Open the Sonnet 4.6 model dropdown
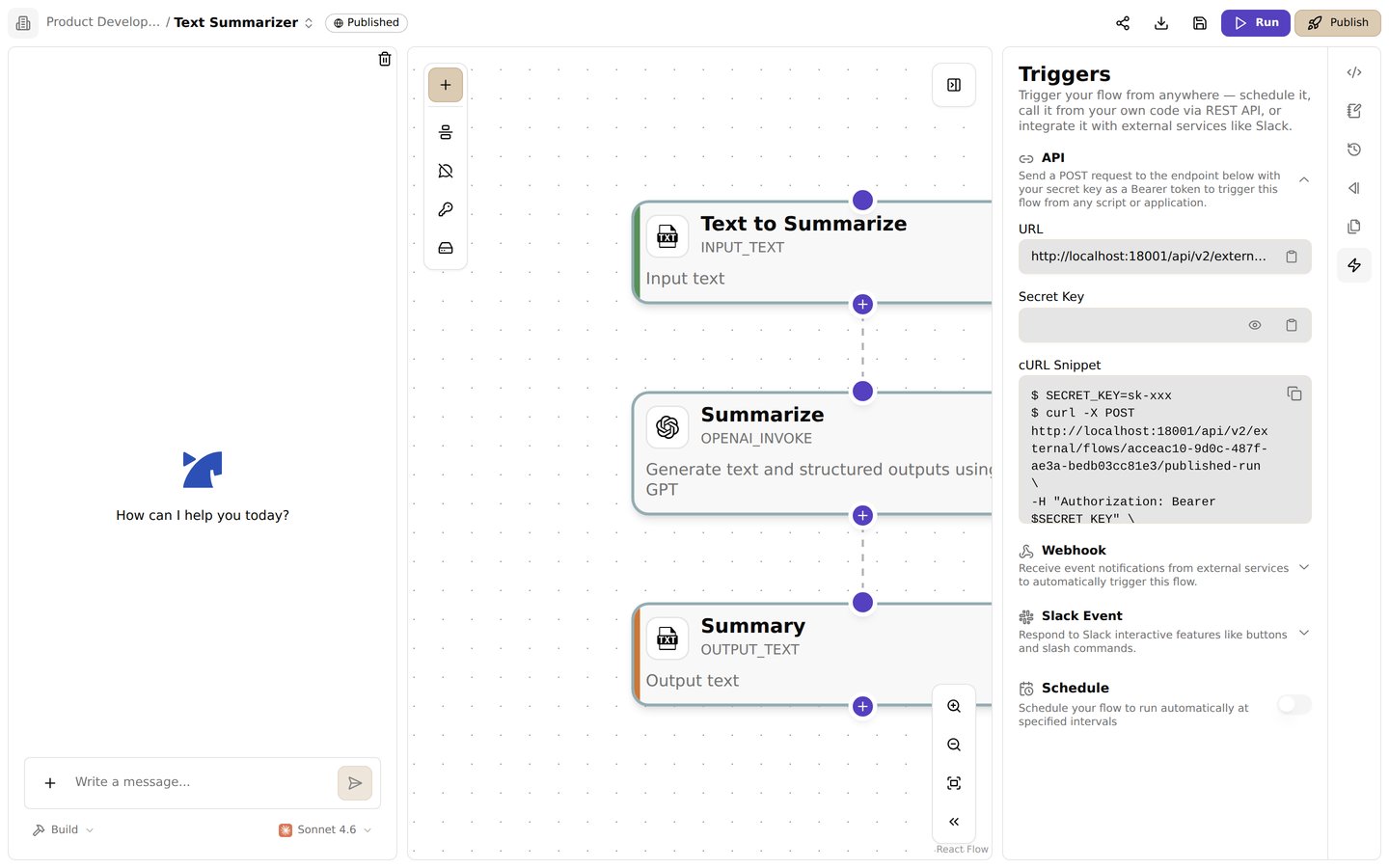Viewport: 1389px width, 868px height. 326,829
